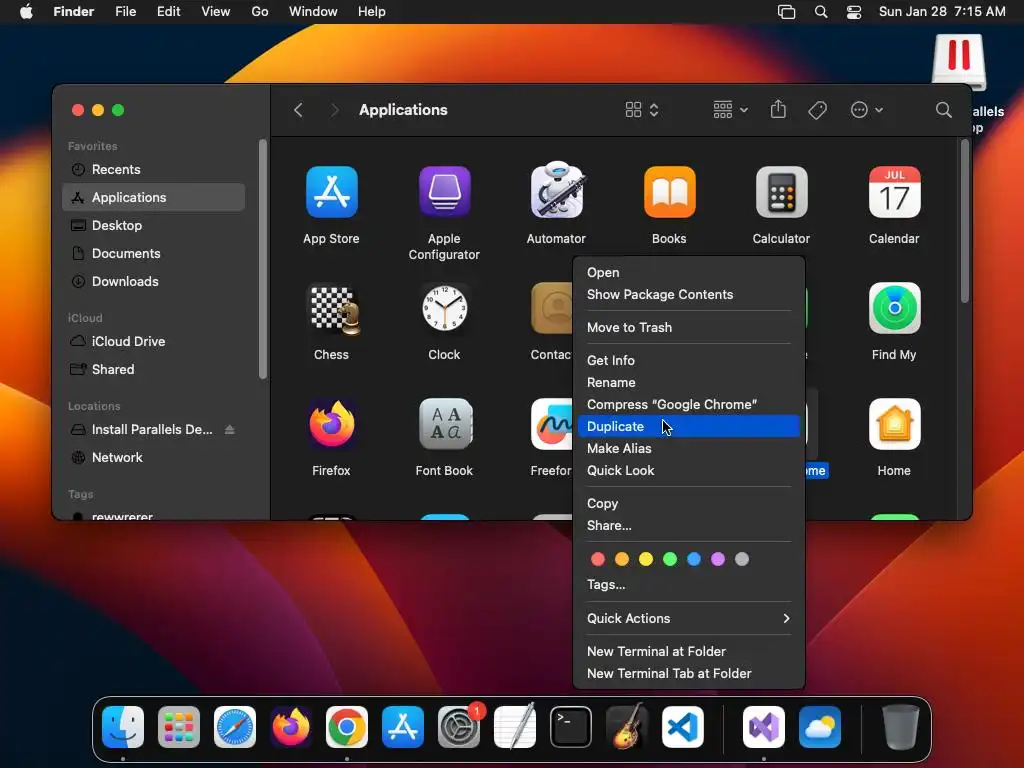Select the Find My app icon
The image size is (1024, 768).
tap(894, 308)
